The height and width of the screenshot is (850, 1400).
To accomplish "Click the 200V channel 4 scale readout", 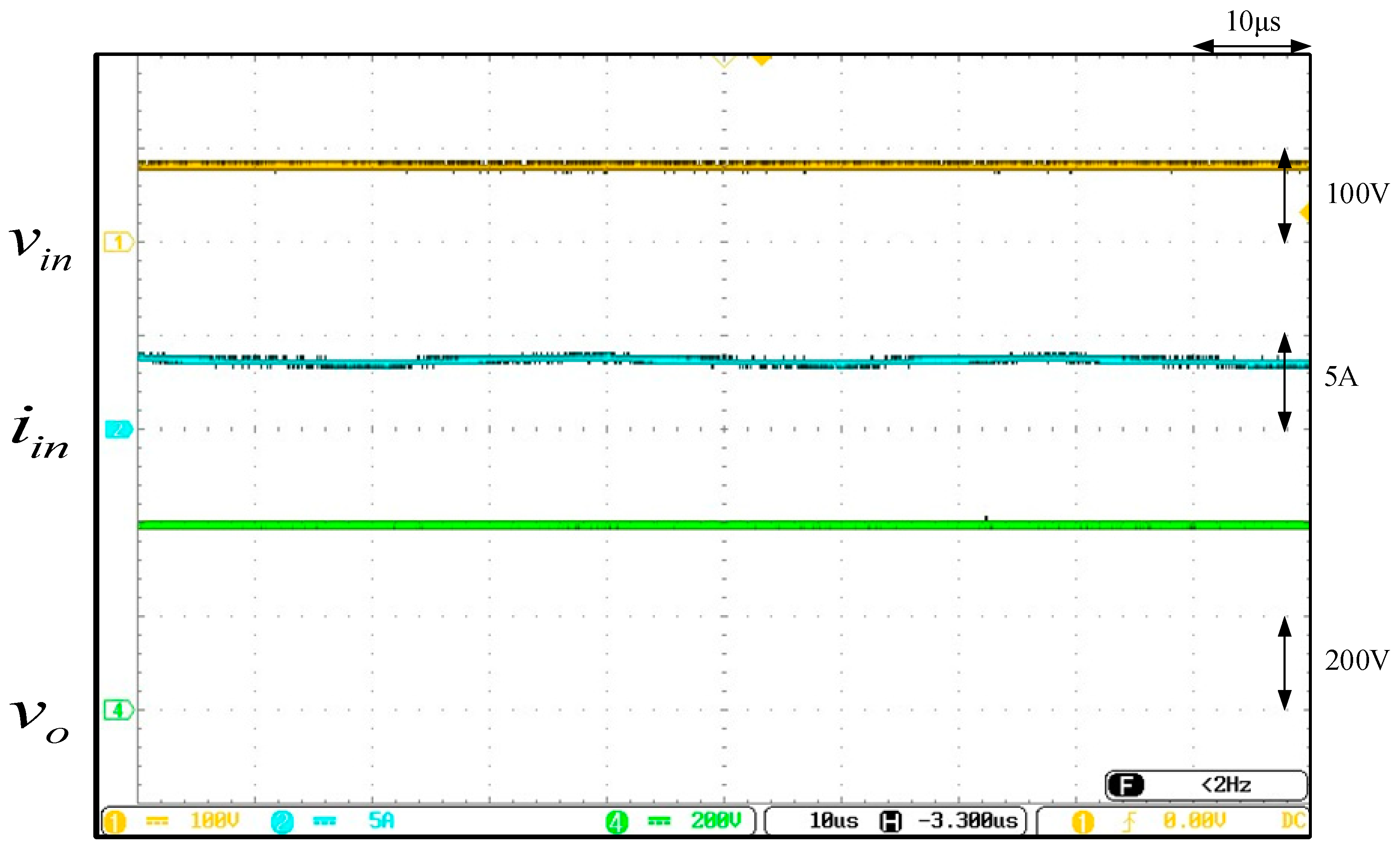I will click(716, 820).
